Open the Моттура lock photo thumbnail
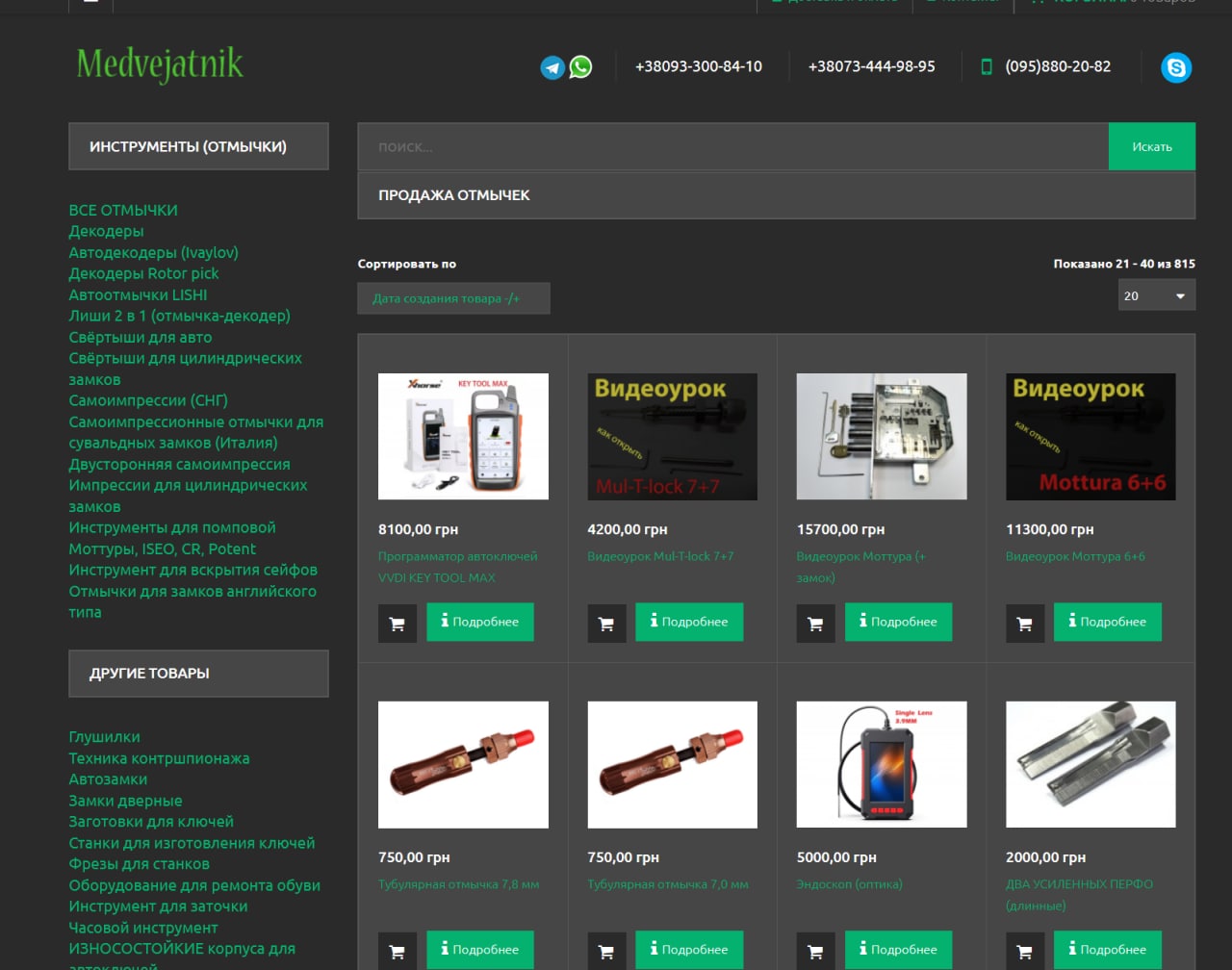 point(882,436)
